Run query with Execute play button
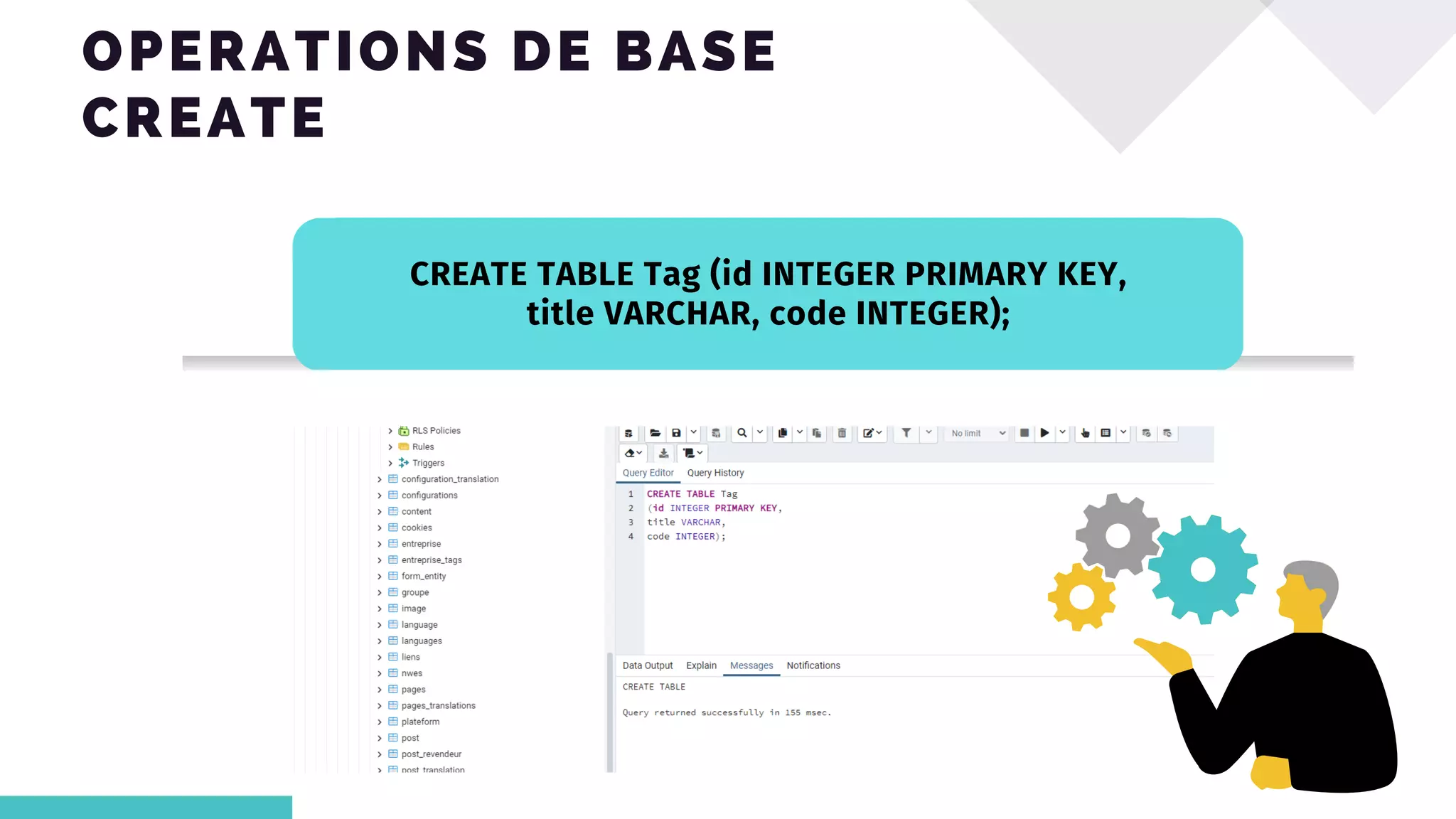Viewport: 1456px width, 819px height. tap(1044, 433)
